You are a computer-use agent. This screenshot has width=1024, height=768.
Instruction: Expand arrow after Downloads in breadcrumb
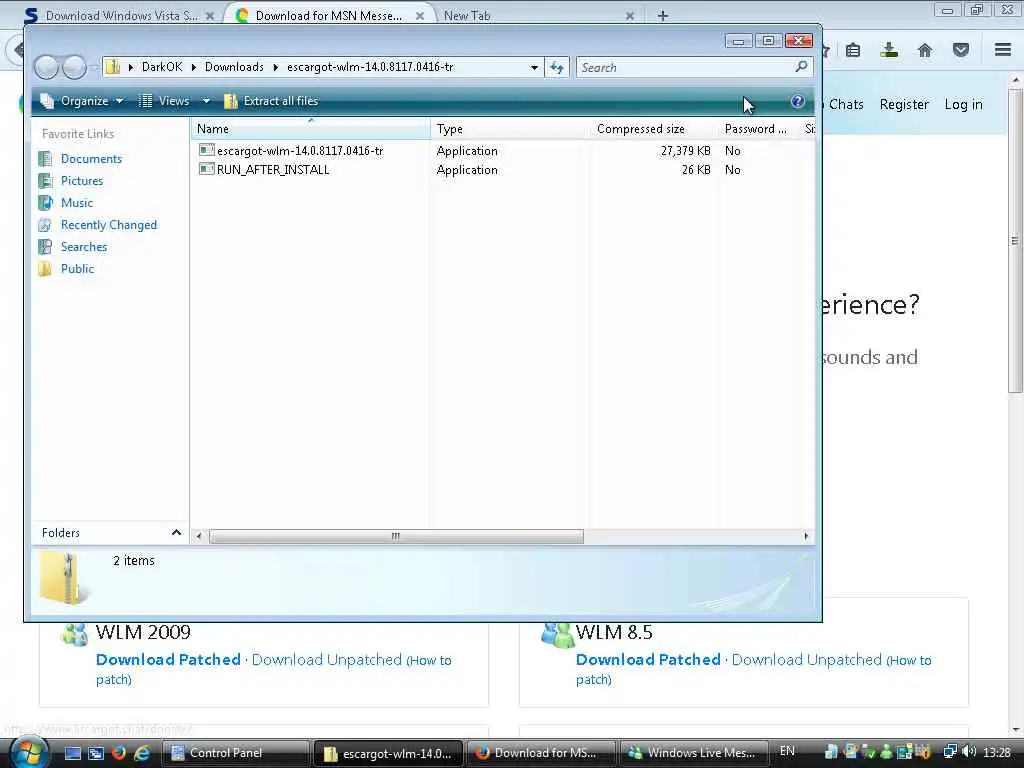(275, 67)
